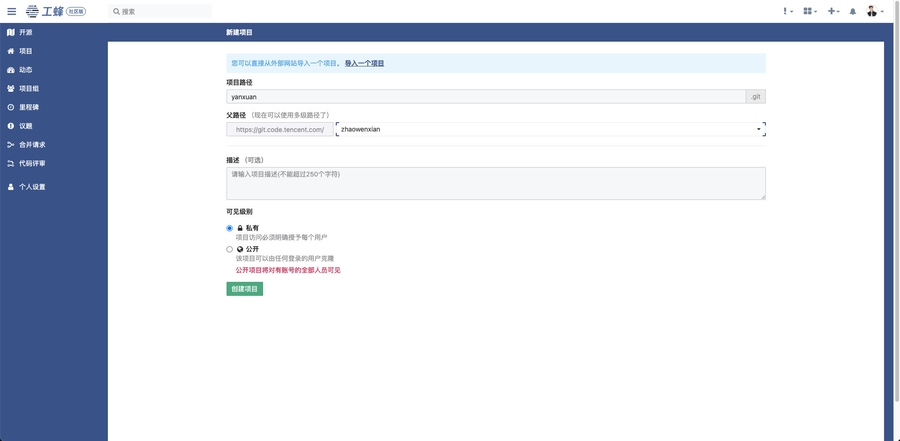Viewport: 900px width, 441px height.
Task: Click the 开源 map icon in sidebar
Action: click(11, 32)
